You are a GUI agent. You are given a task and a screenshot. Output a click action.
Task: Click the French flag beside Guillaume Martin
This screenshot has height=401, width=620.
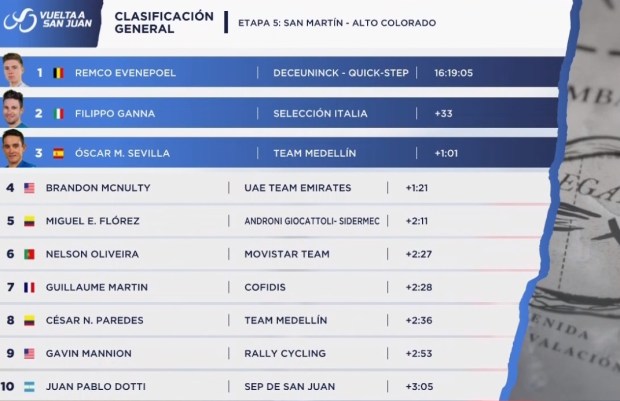coord(29,287)
